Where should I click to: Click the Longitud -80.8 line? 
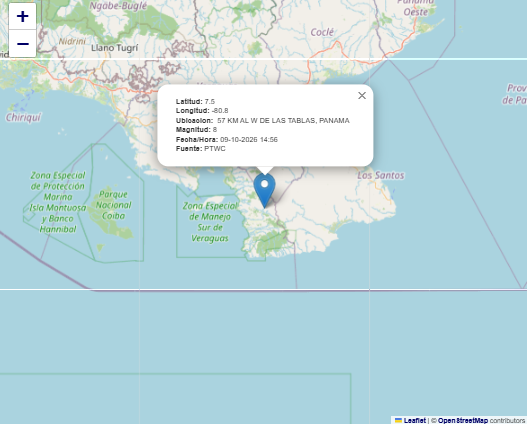click(202, 111)
